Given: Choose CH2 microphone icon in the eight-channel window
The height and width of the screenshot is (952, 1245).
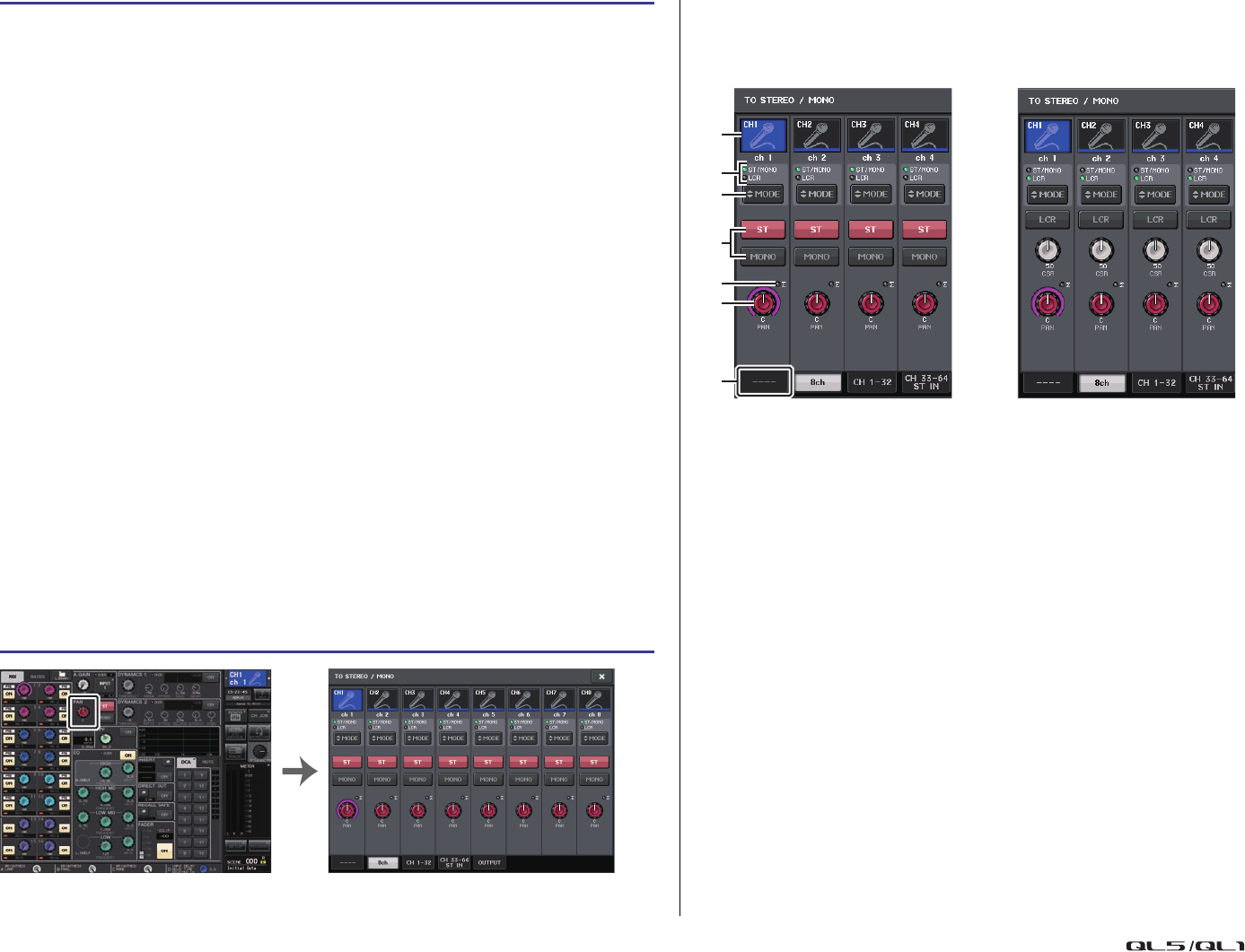Looking at the screenshot, I should click(382, 699).
